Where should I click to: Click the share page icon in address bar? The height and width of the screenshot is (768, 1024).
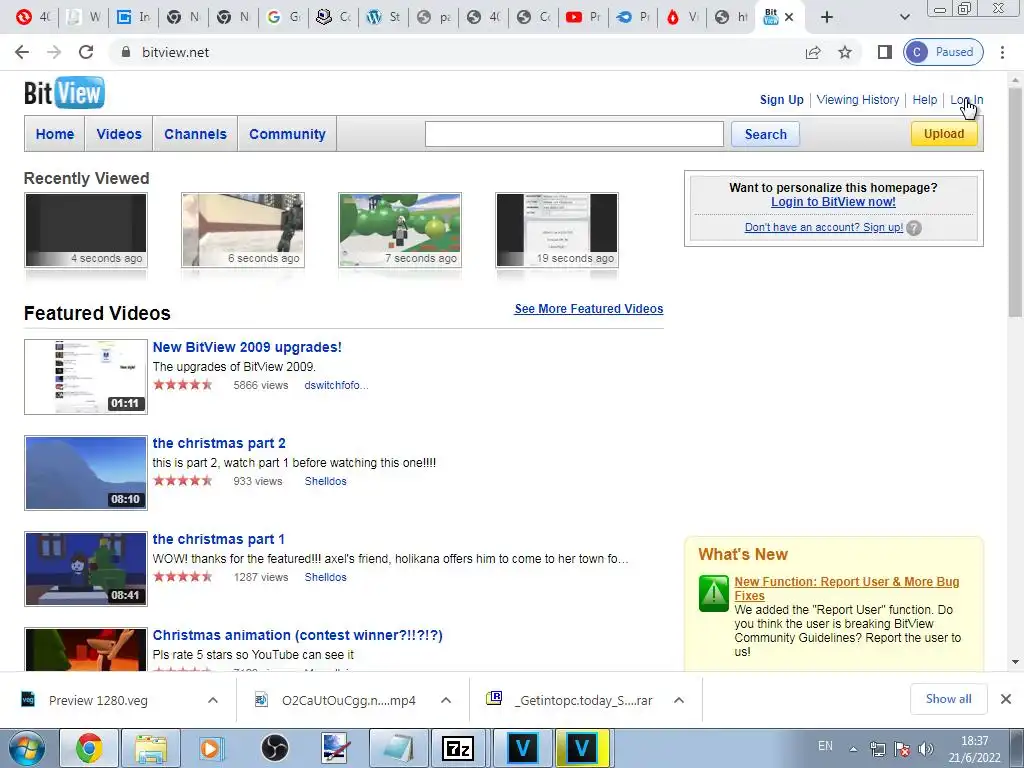(813, 52)
